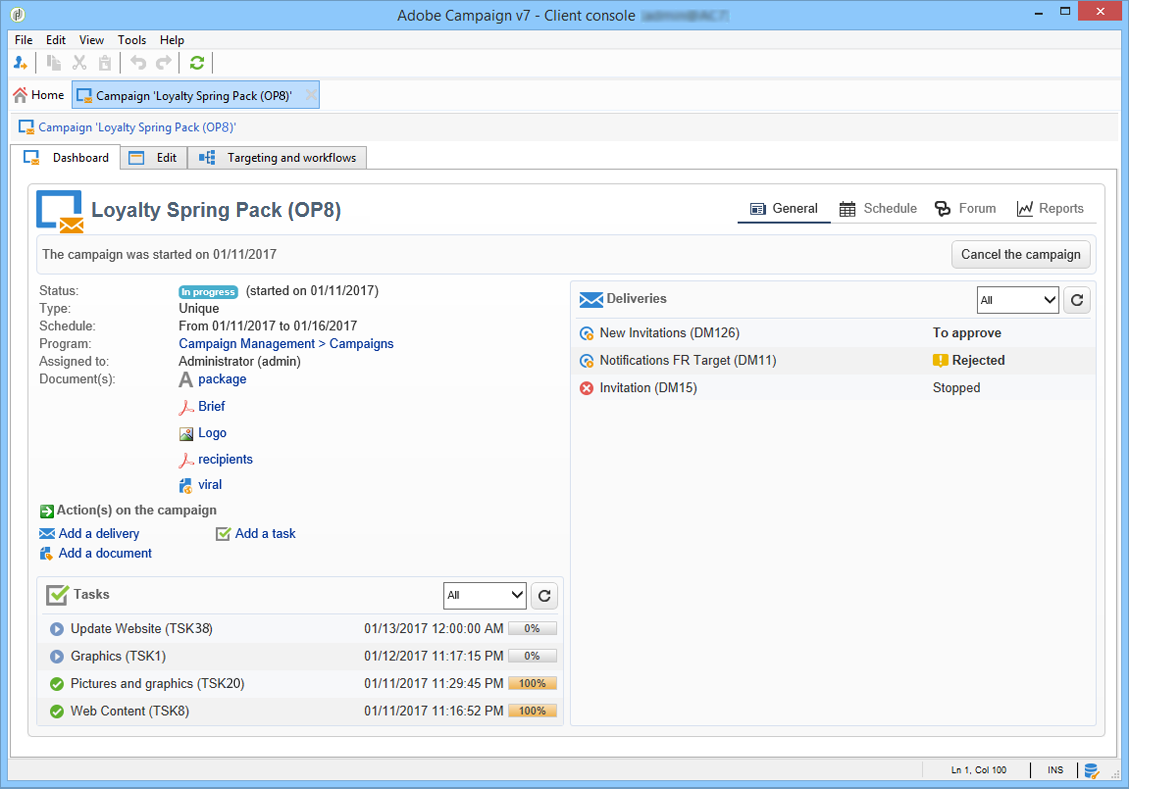Screen dimensions: 1151x792
Task: Refresh the Tasks list
Action: pos(544,596)
